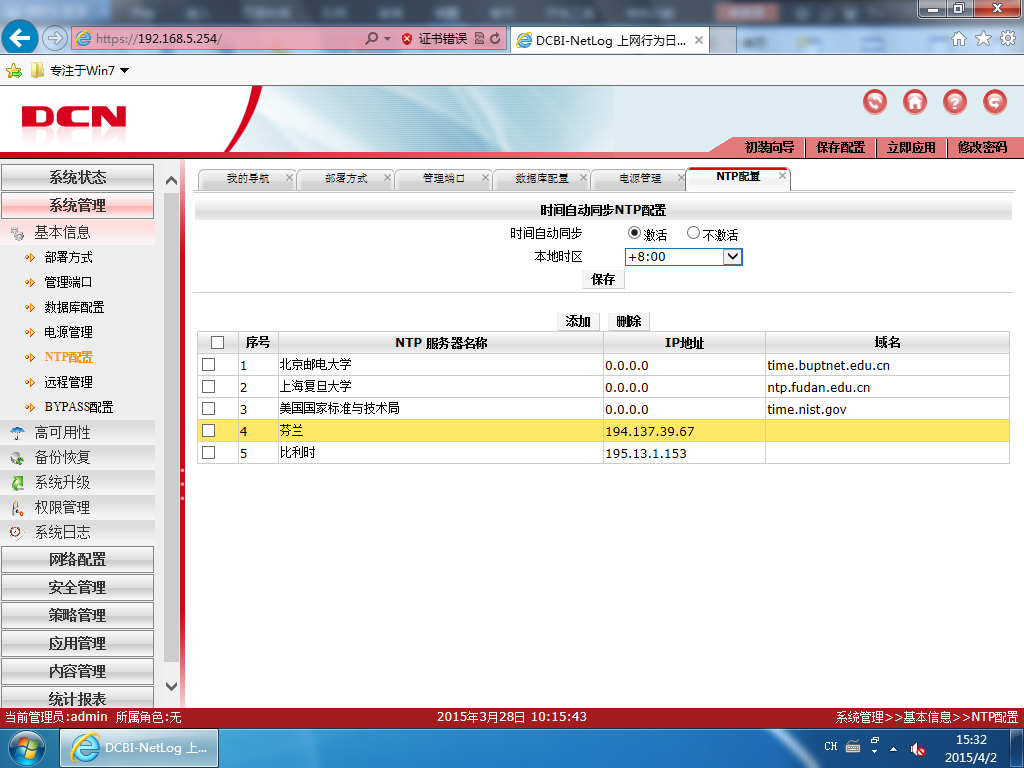Click the 系统日志 clock icon
1024x768 pixels.
[17, 532]
